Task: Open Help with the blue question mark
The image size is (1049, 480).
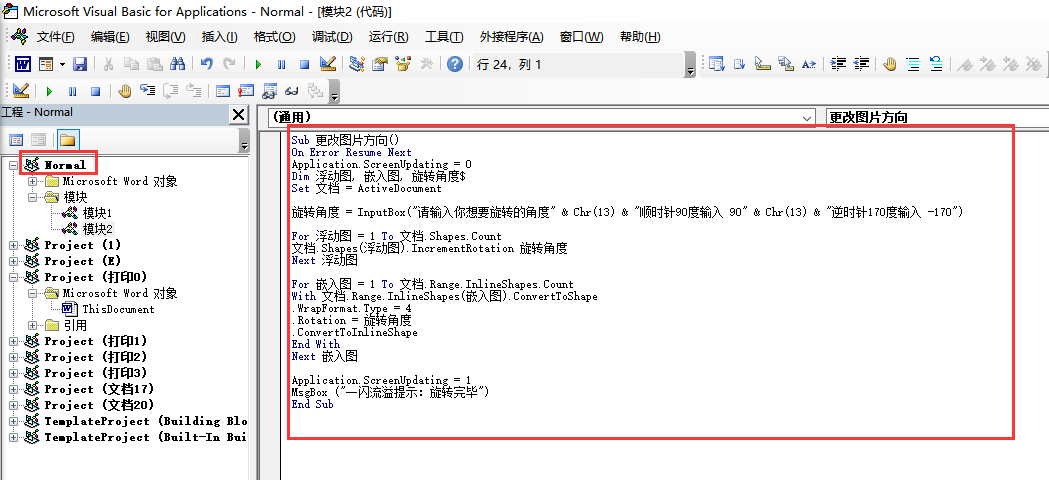Action: tap(455, 64)
